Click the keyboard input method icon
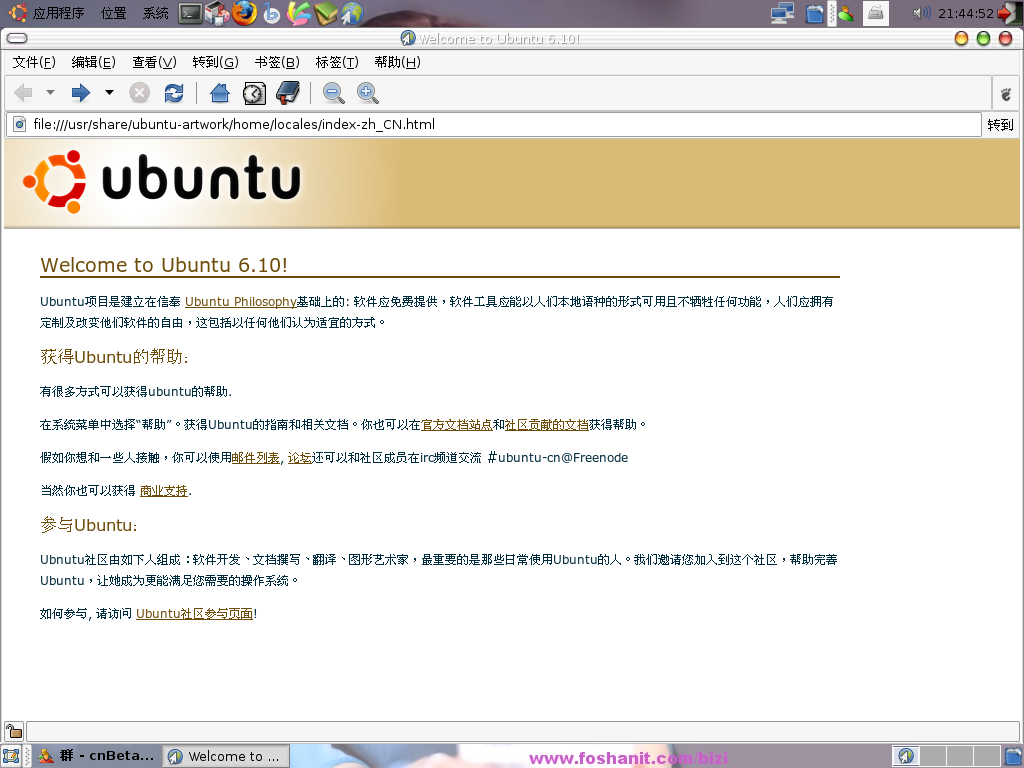Viewport: 1024px width, 768px height. coord(876,13)
